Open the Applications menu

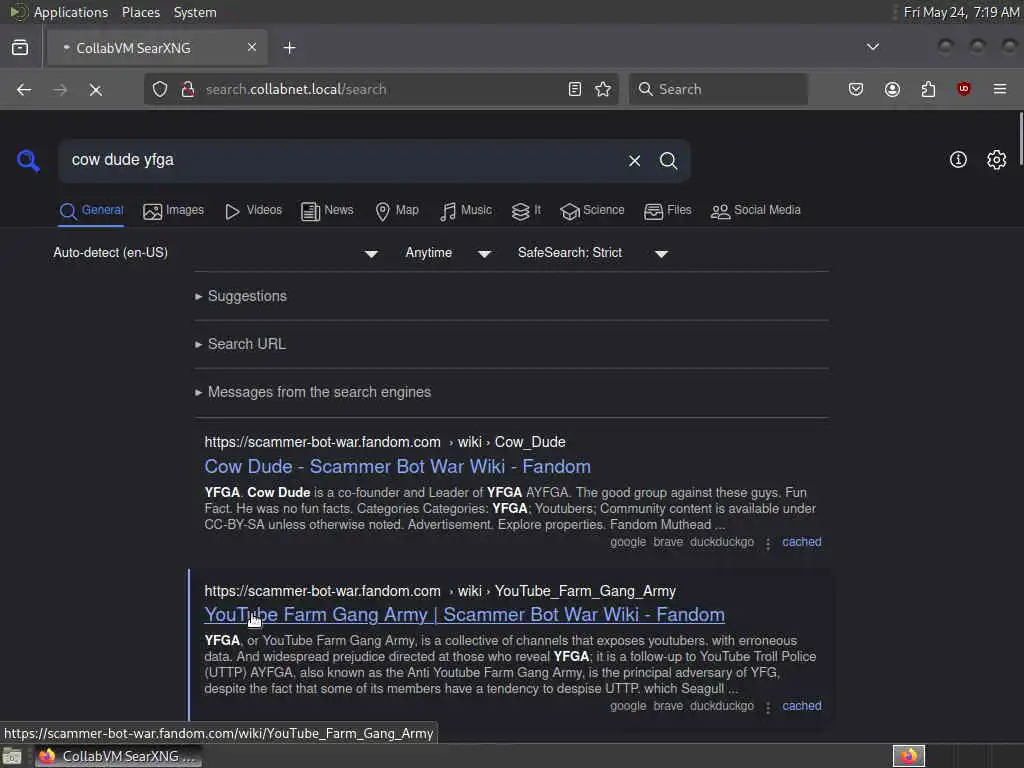click(x=71, y=12)
